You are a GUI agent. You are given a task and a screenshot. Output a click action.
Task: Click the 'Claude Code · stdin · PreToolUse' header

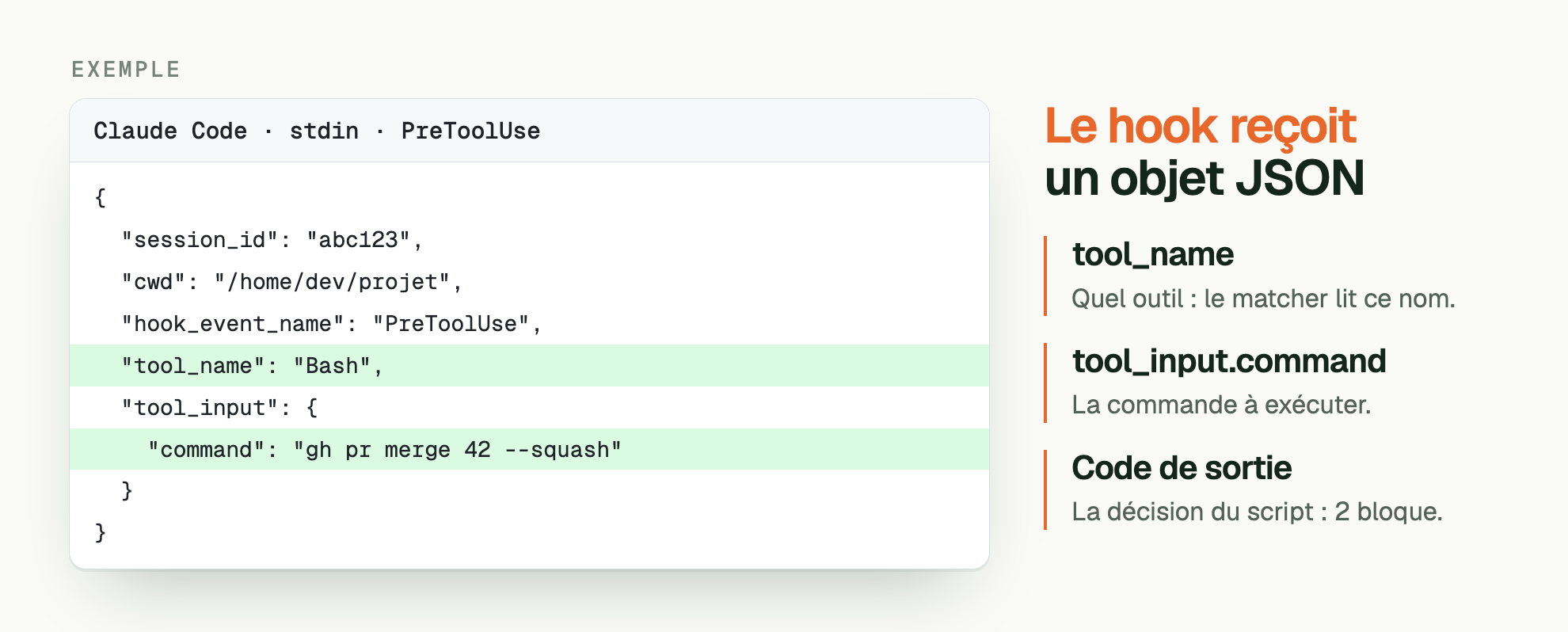click(x=317, y=131)
